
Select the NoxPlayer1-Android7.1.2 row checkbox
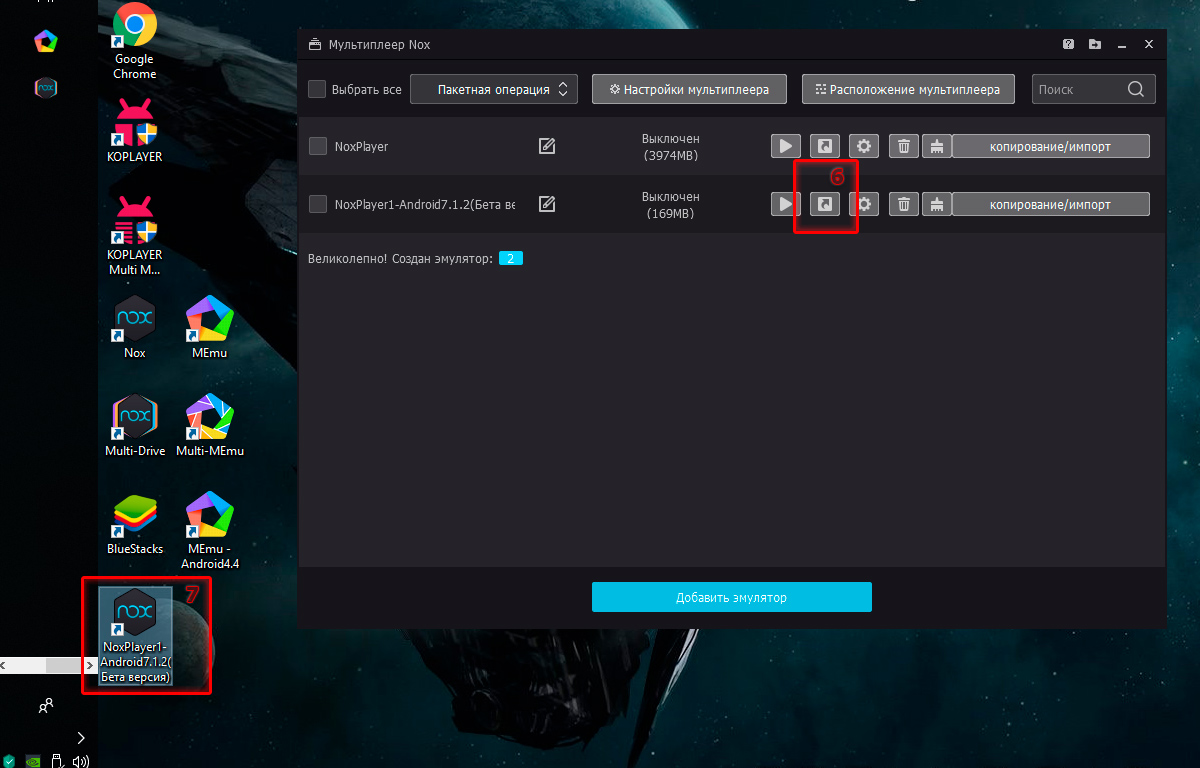click(x=318, y=204)
